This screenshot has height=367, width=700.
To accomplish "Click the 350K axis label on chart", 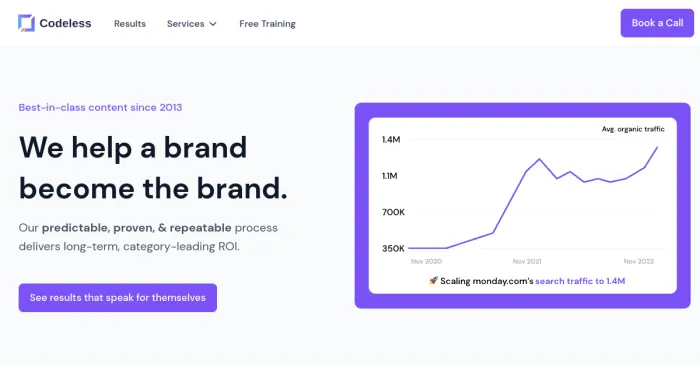I will [393, 248].
